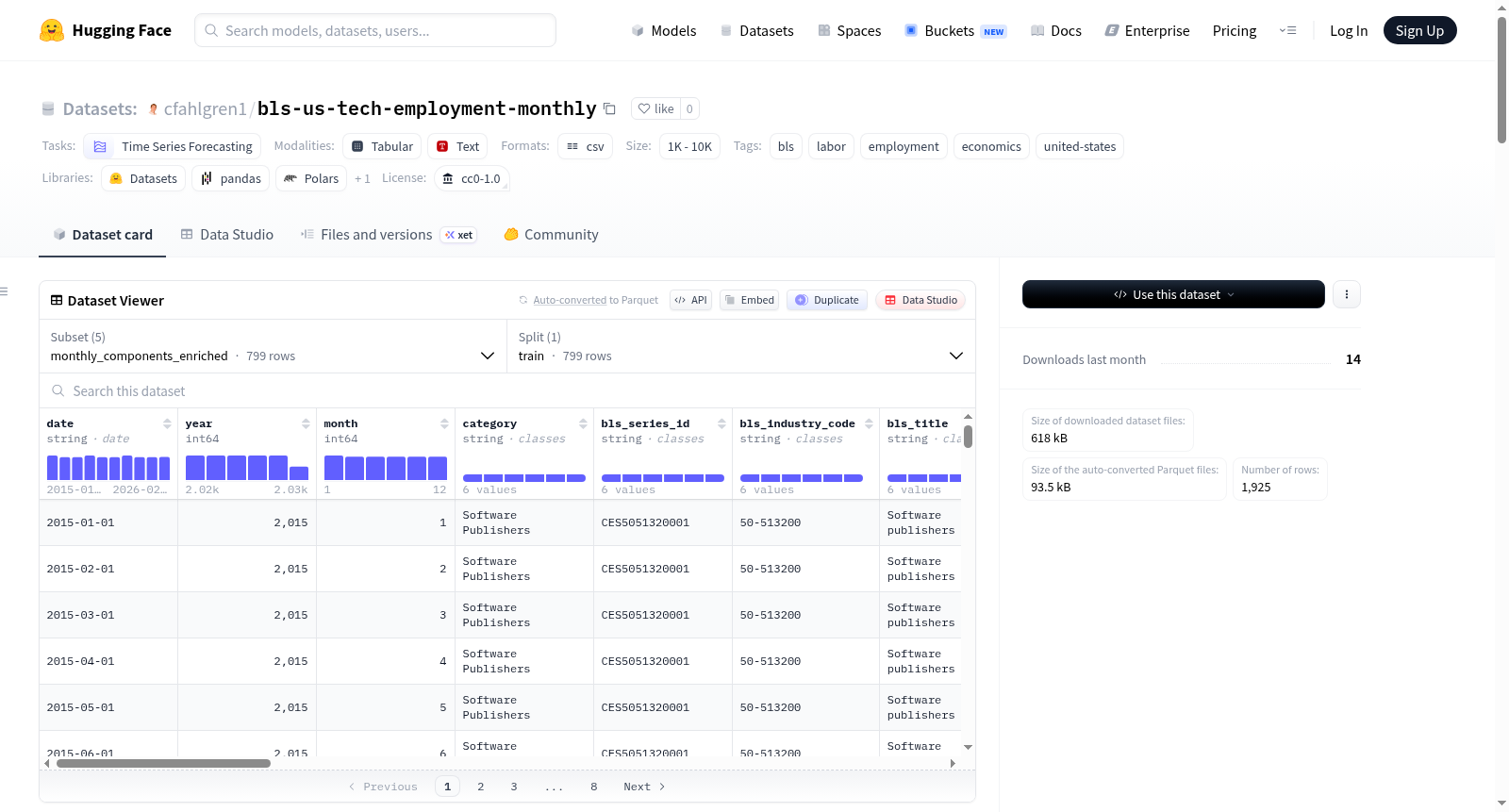The height and width of the screenshot is (812, 1509).
Task: Click the Embed button
Action: click(750, 300)
